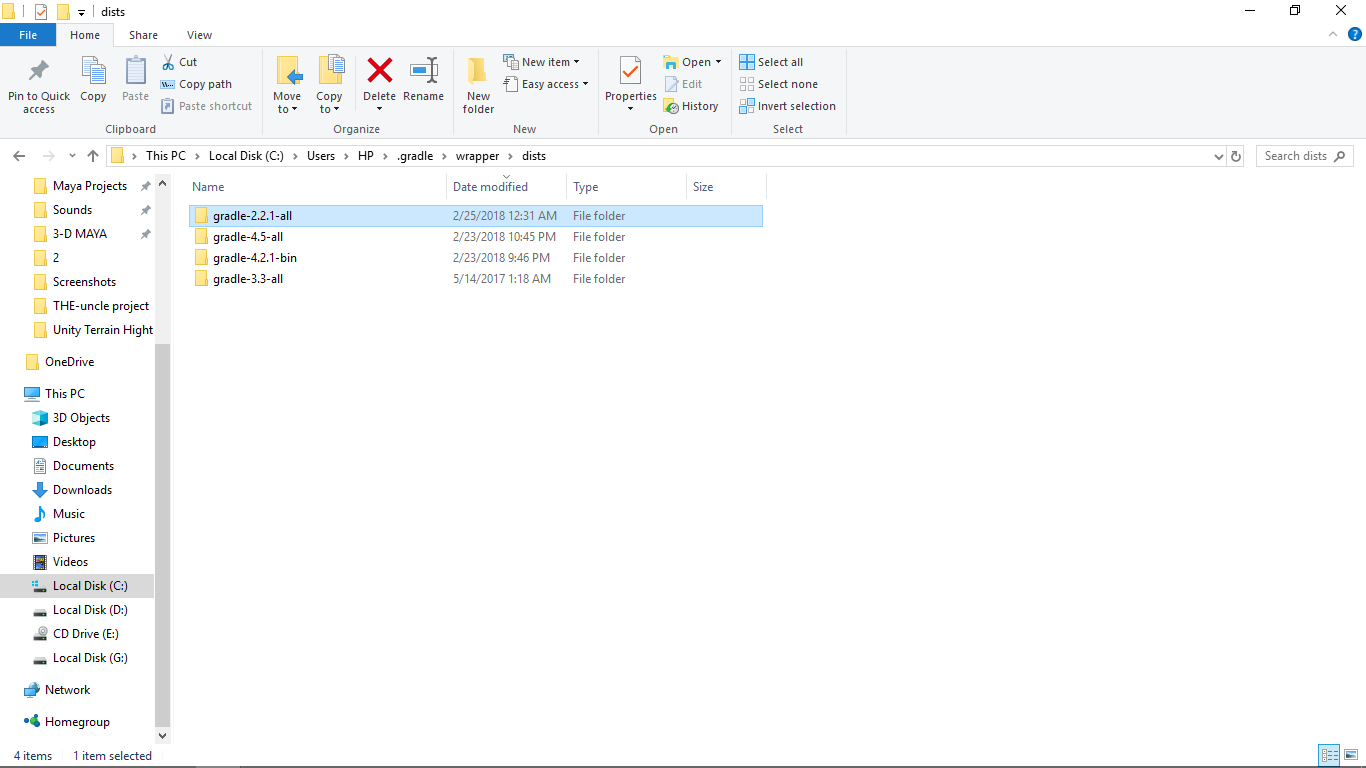The image size is (1366, 768).
Task: Expand address bar history dropdown
Action: coord(1218,157)
